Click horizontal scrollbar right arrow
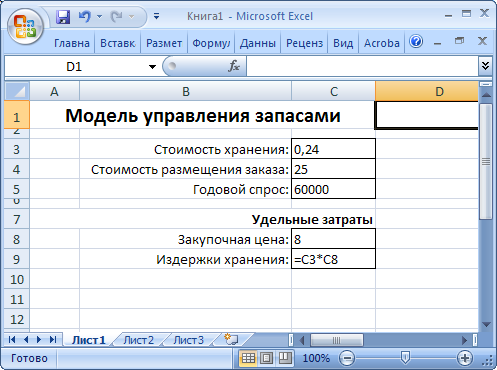The width and height of the screenshot is (497, 370). tap(465, 340)
